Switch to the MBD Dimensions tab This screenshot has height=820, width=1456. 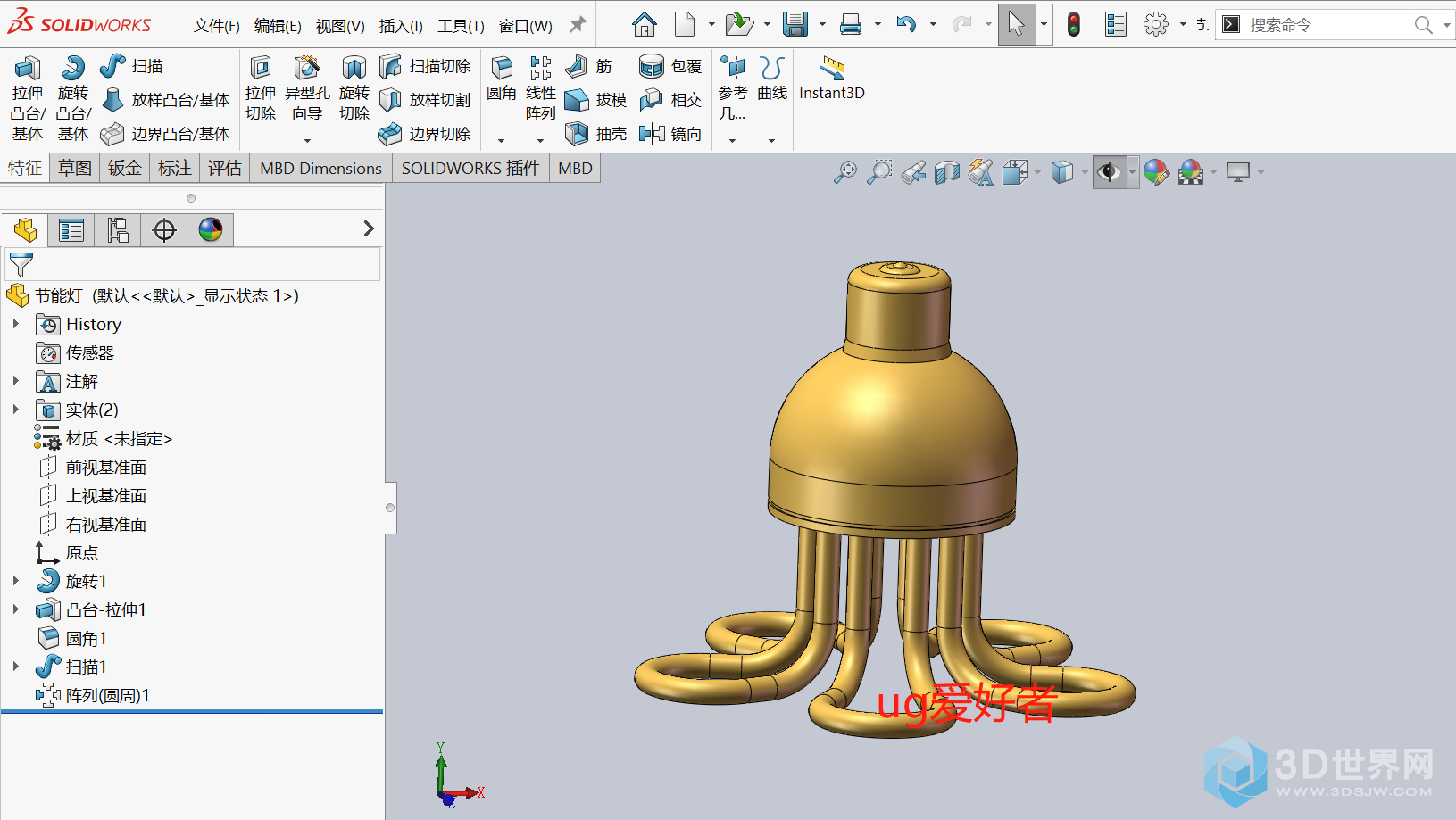(320, 168)
